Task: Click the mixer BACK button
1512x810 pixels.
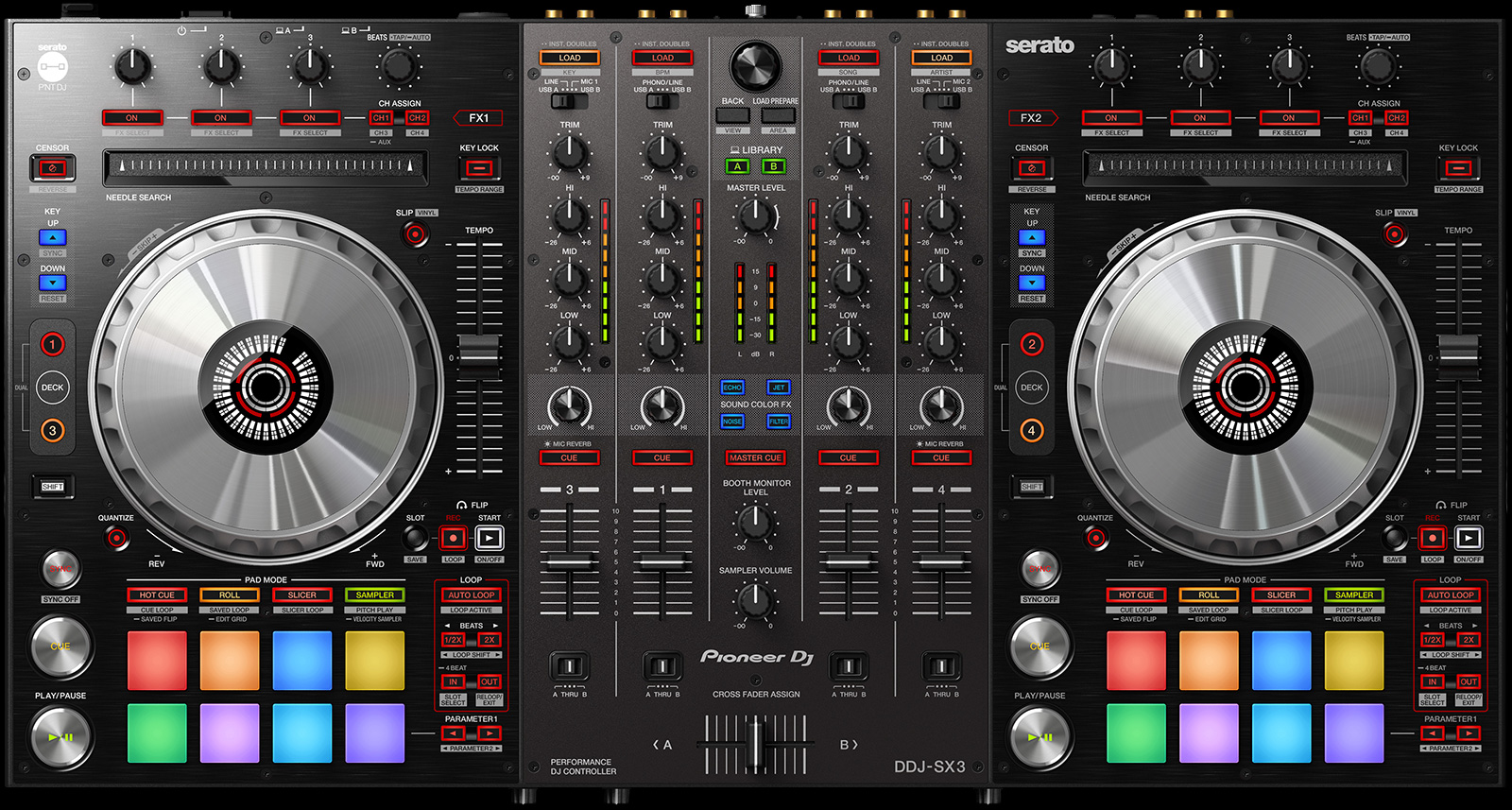Action: click(733, 115)
